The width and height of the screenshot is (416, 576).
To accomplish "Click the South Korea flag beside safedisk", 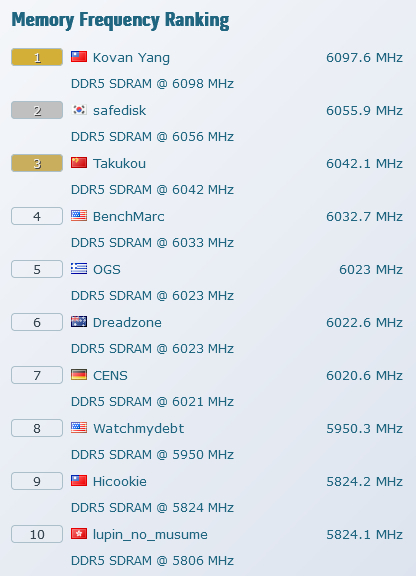I will click(x=79, y=109).
